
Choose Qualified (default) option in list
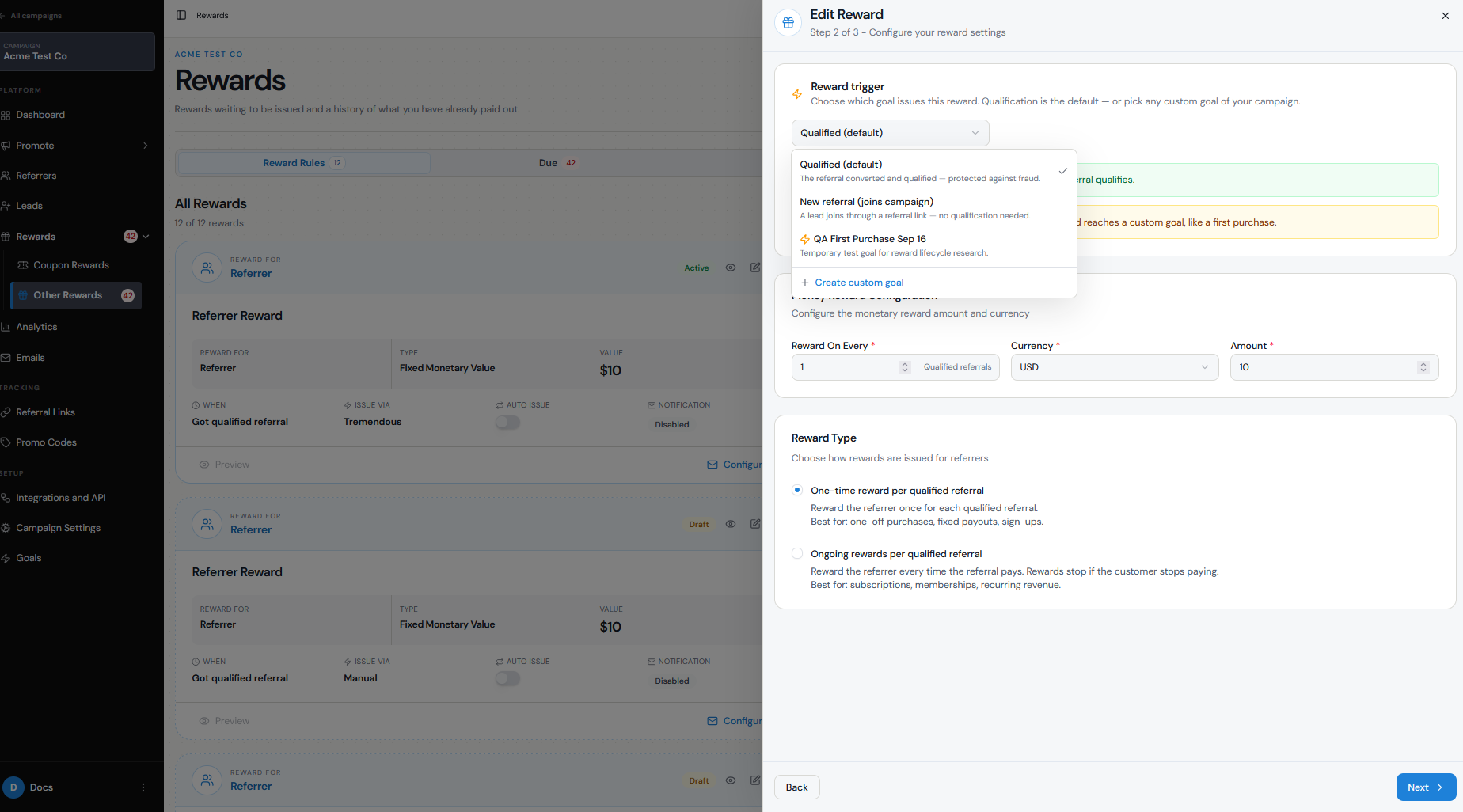(x=934, y=171)
